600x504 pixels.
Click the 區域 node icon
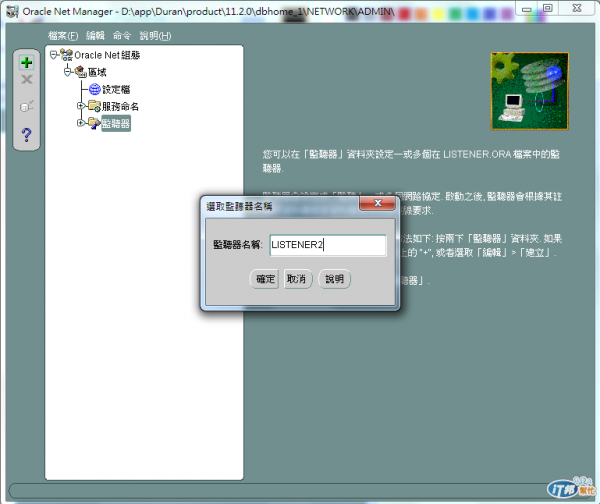pos(80,72)
